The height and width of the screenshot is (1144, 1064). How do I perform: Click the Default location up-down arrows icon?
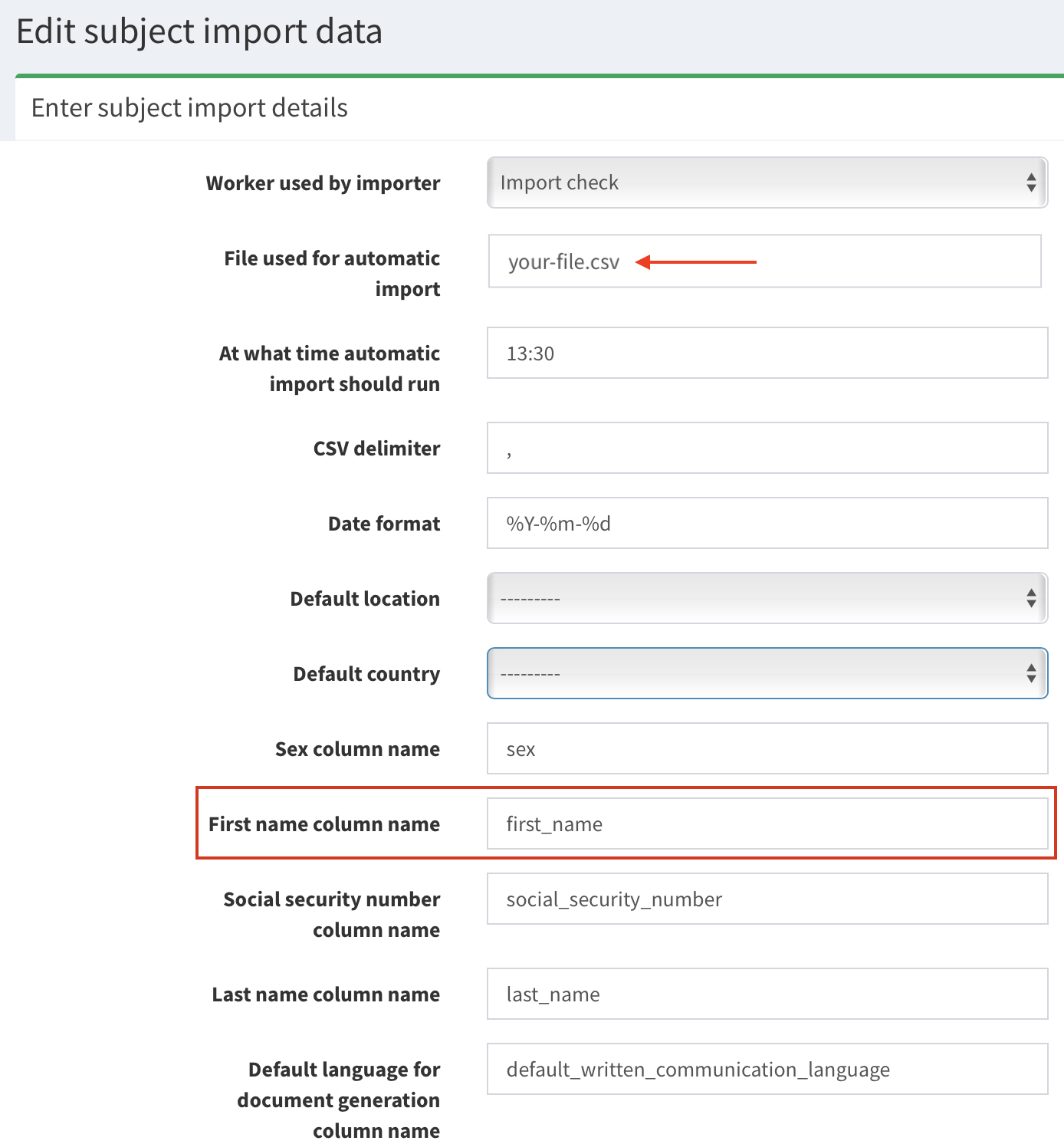[x=1031, y=598]
